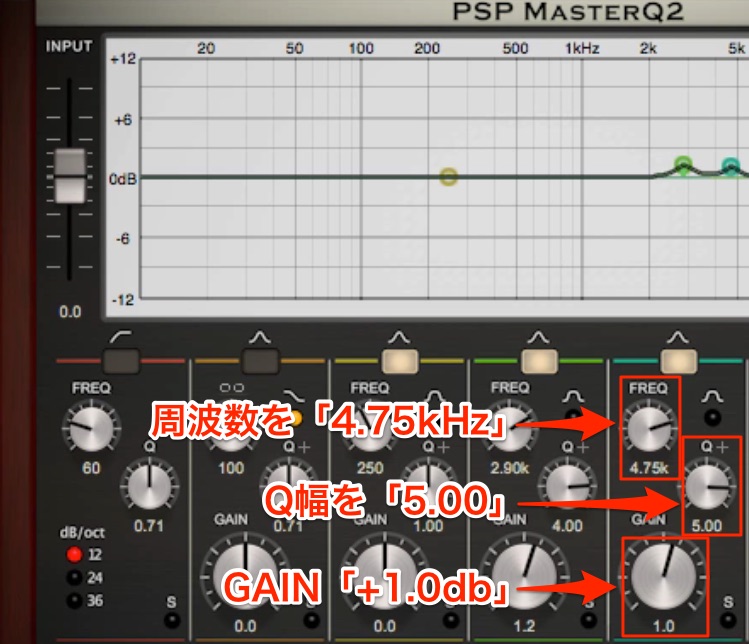Click the curve shape icon above the 4.75k band LED
The width and height of the screenshot is (749, 644).
(x=712, y=397)
